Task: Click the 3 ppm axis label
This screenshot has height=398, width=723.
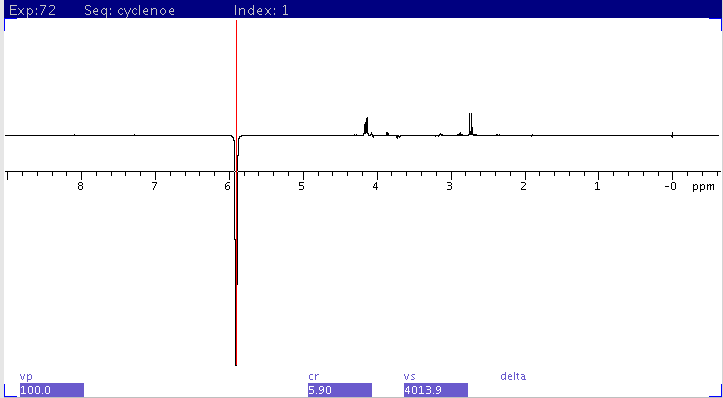Action: [x=450, y=187]
